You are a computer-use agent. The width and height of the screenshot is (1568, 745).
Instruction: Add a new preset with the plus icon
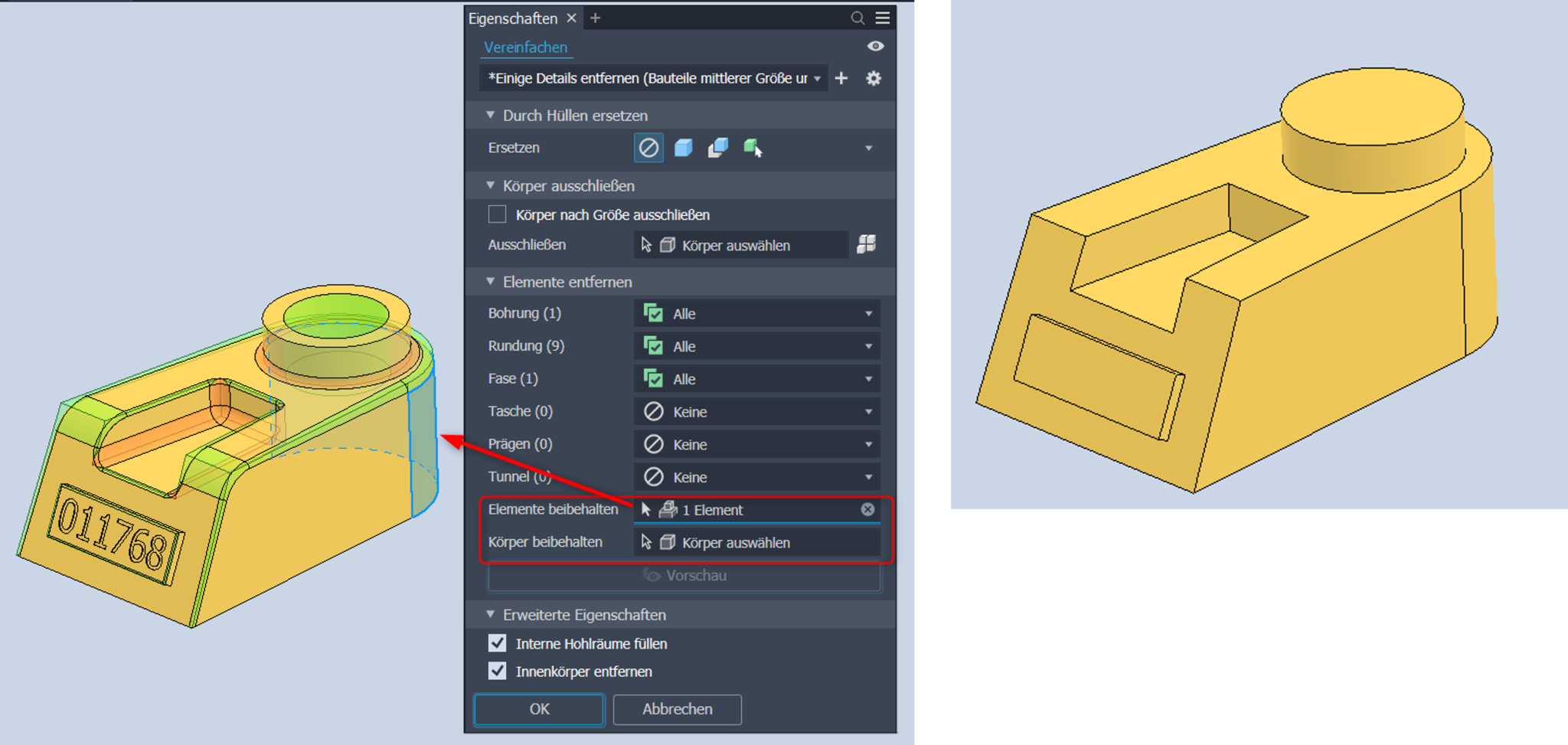point(841,78)
